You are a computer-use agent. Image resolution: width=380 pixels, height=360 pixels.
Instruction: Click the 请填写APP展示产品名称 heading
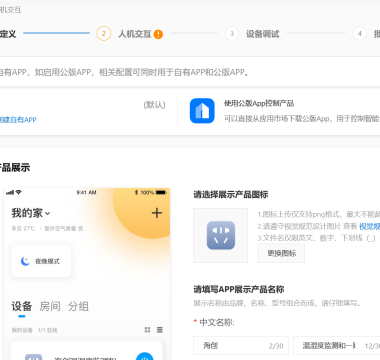click(x=239, y=289)
